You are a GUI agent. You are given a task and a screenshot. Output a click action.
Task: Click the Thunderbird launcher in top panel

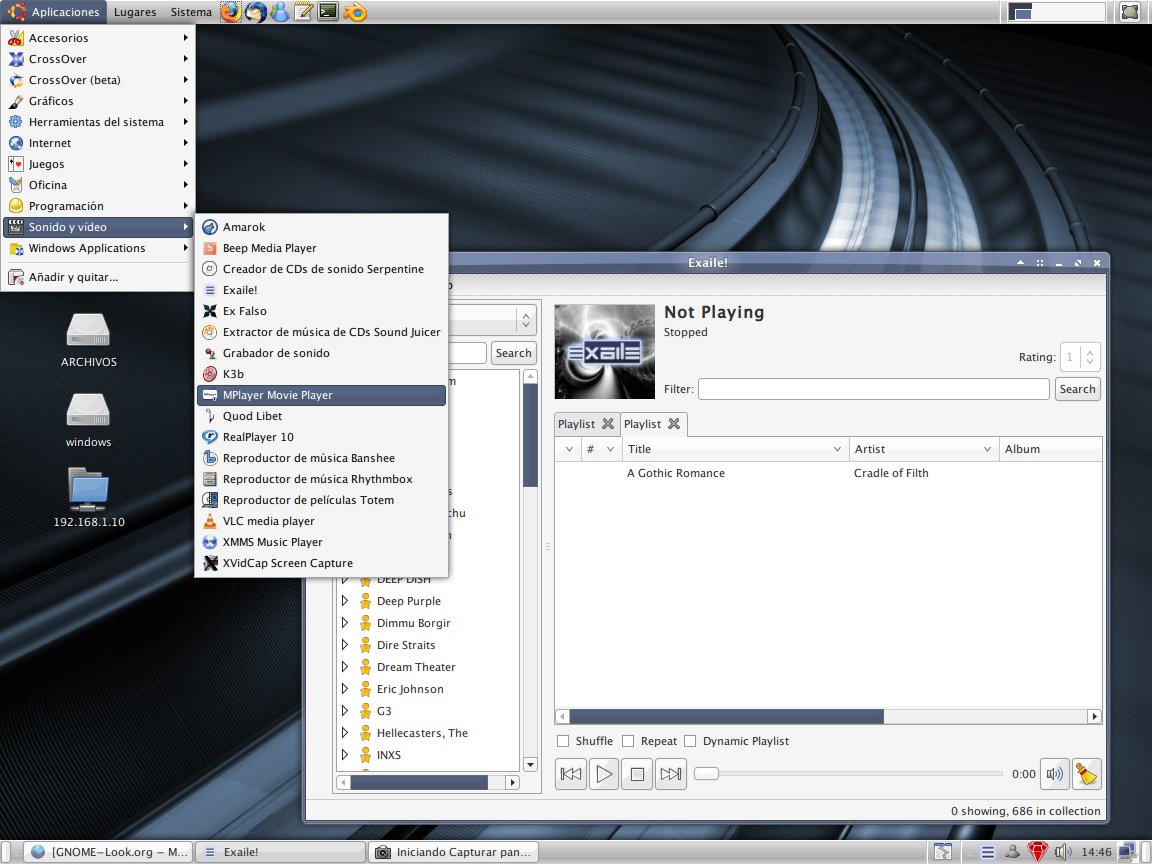256,12
